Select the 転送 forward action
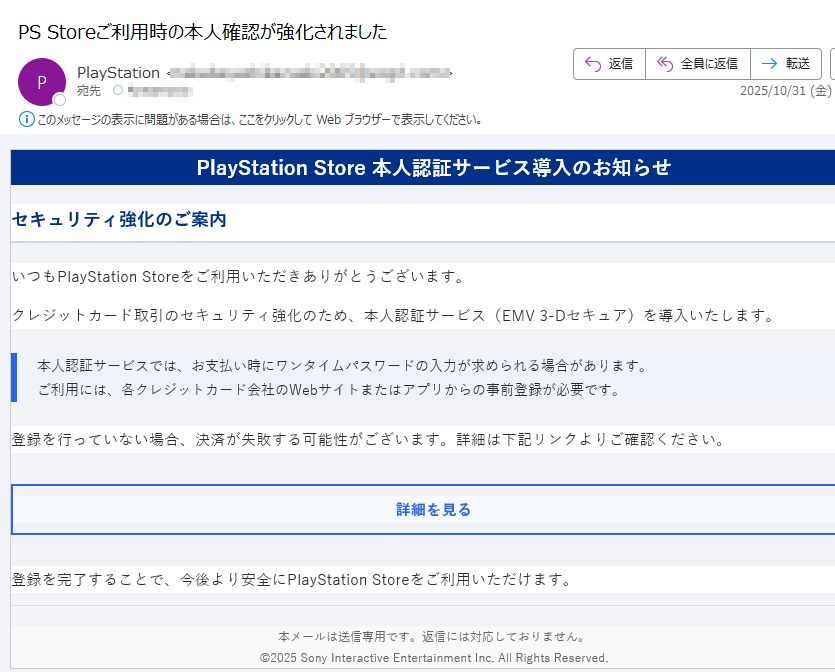Image resolution: width=835 pixels, height=672 pixels. pos(786,63)
